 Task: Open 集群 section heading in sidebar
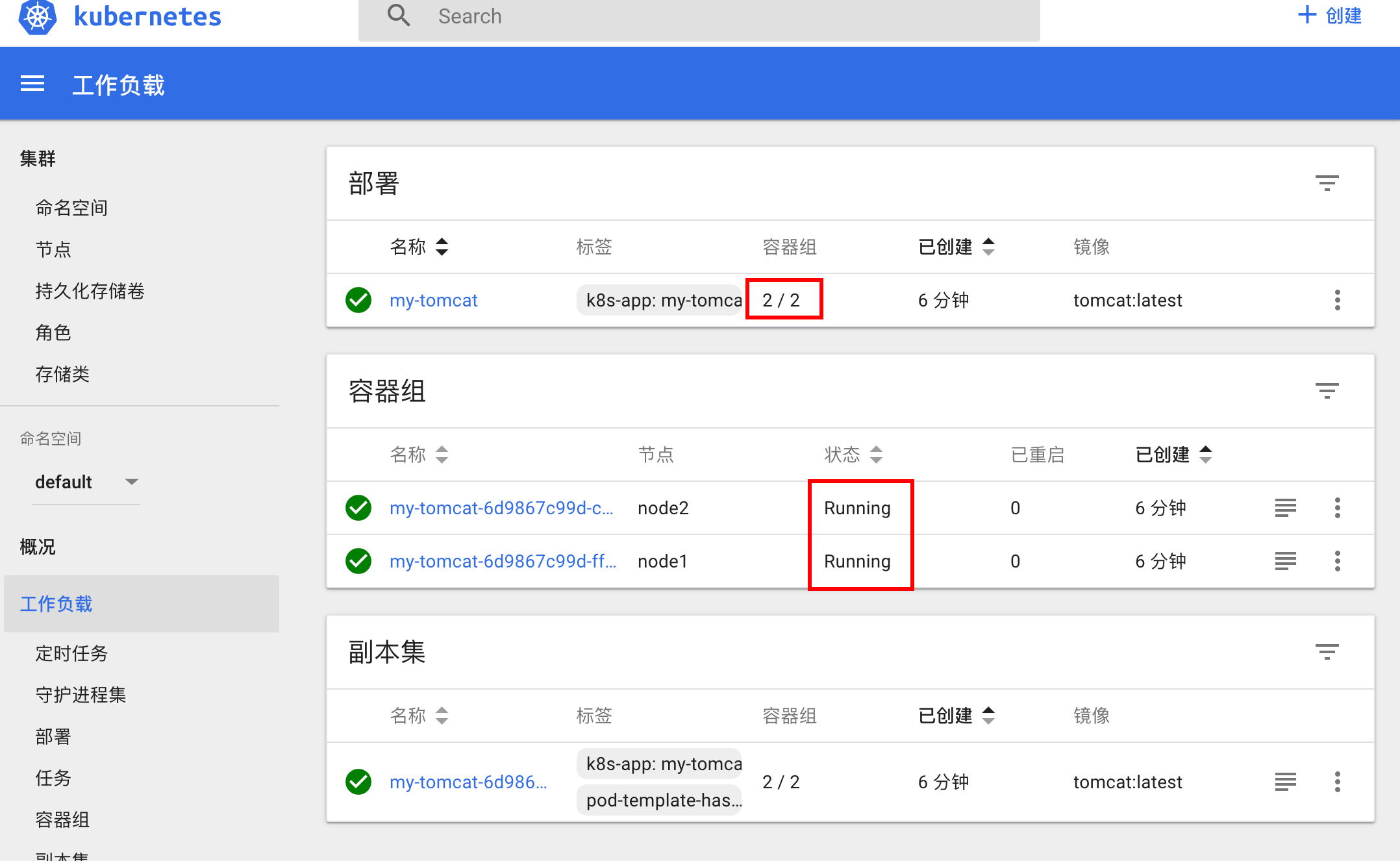38,158
